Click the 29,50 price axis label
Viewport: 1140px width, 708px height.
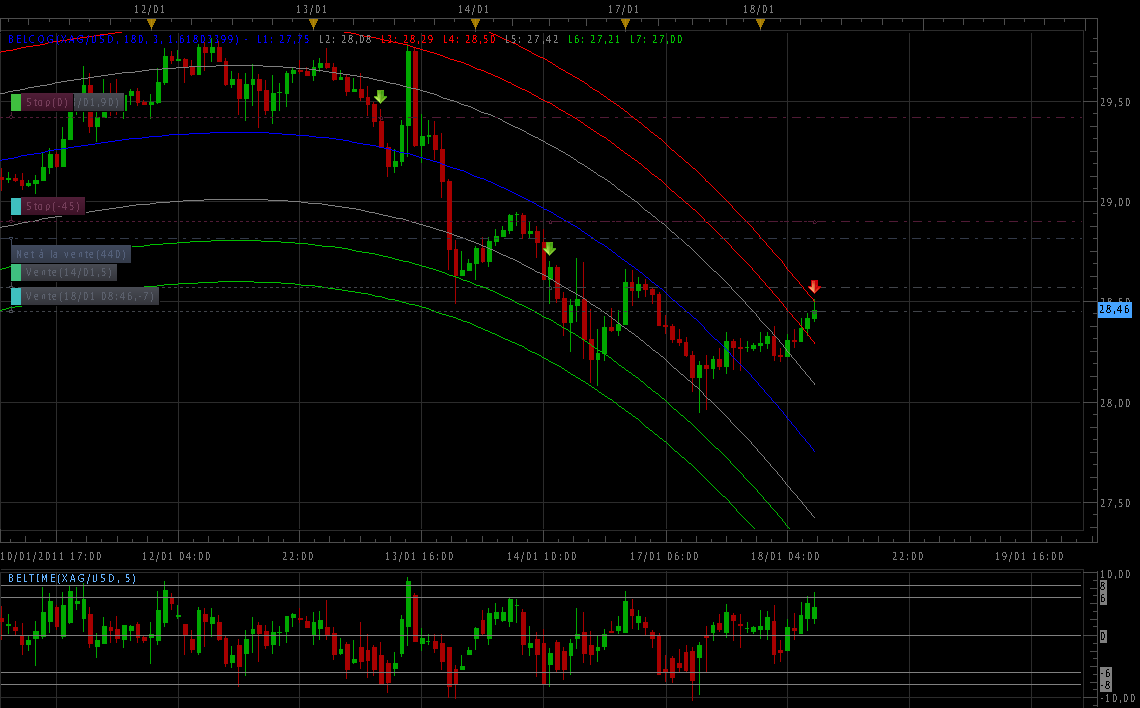click(x=1115, y=103)
